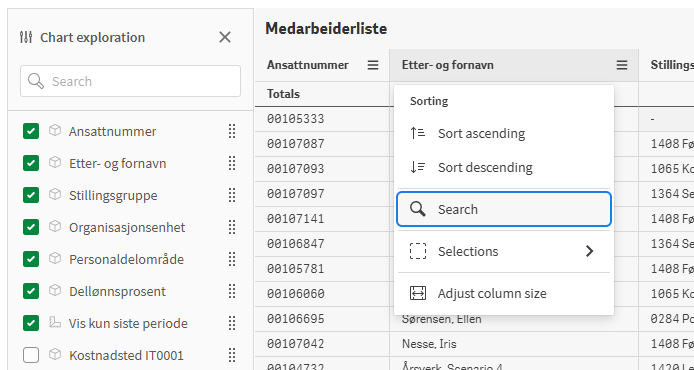Click the Stillingsgruppe label in the exploration list
Screen dimensions: 694x370
point(113,195)
